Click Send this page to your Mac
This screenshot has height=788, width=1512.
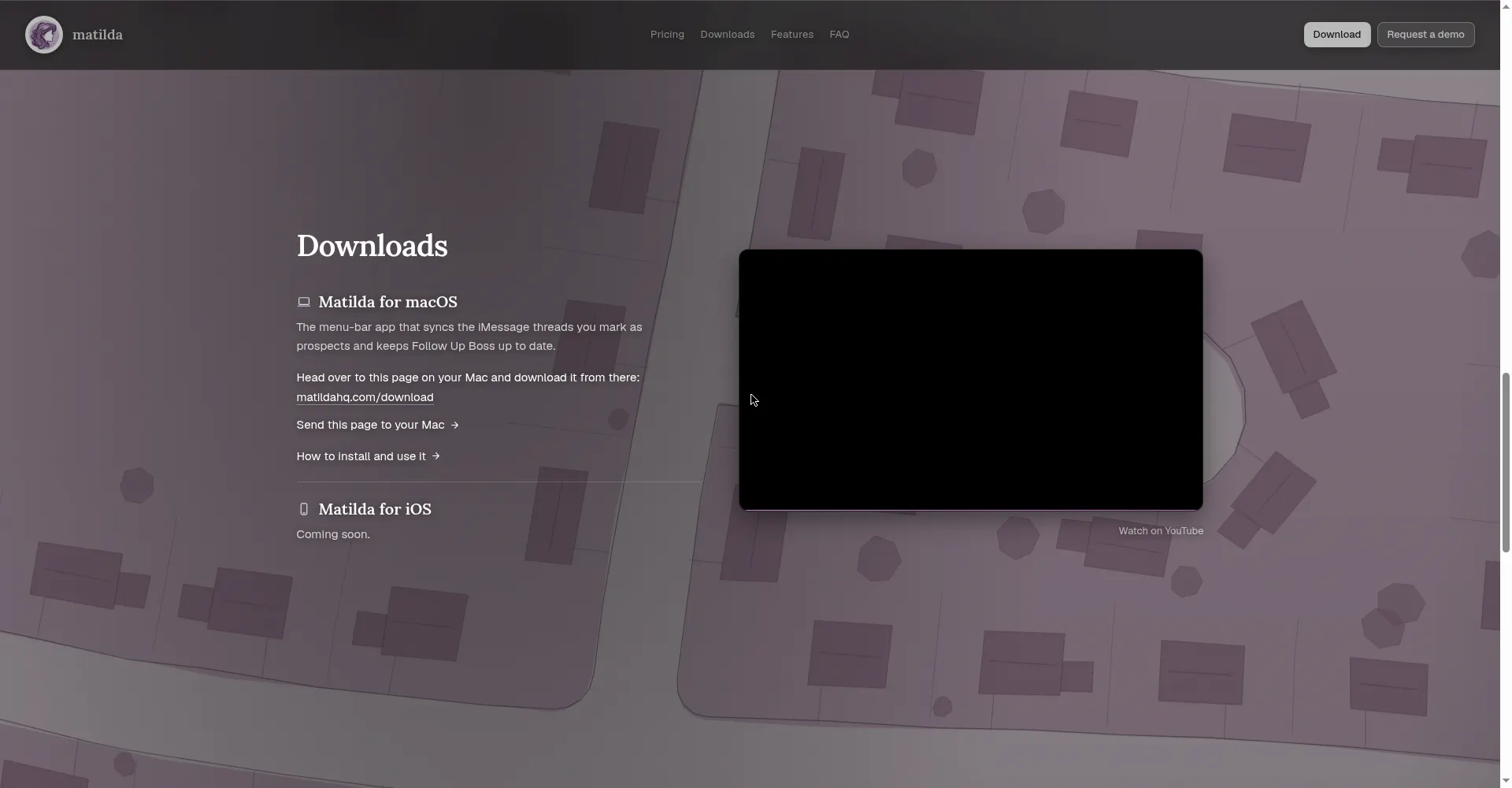(x=378, y=425)
